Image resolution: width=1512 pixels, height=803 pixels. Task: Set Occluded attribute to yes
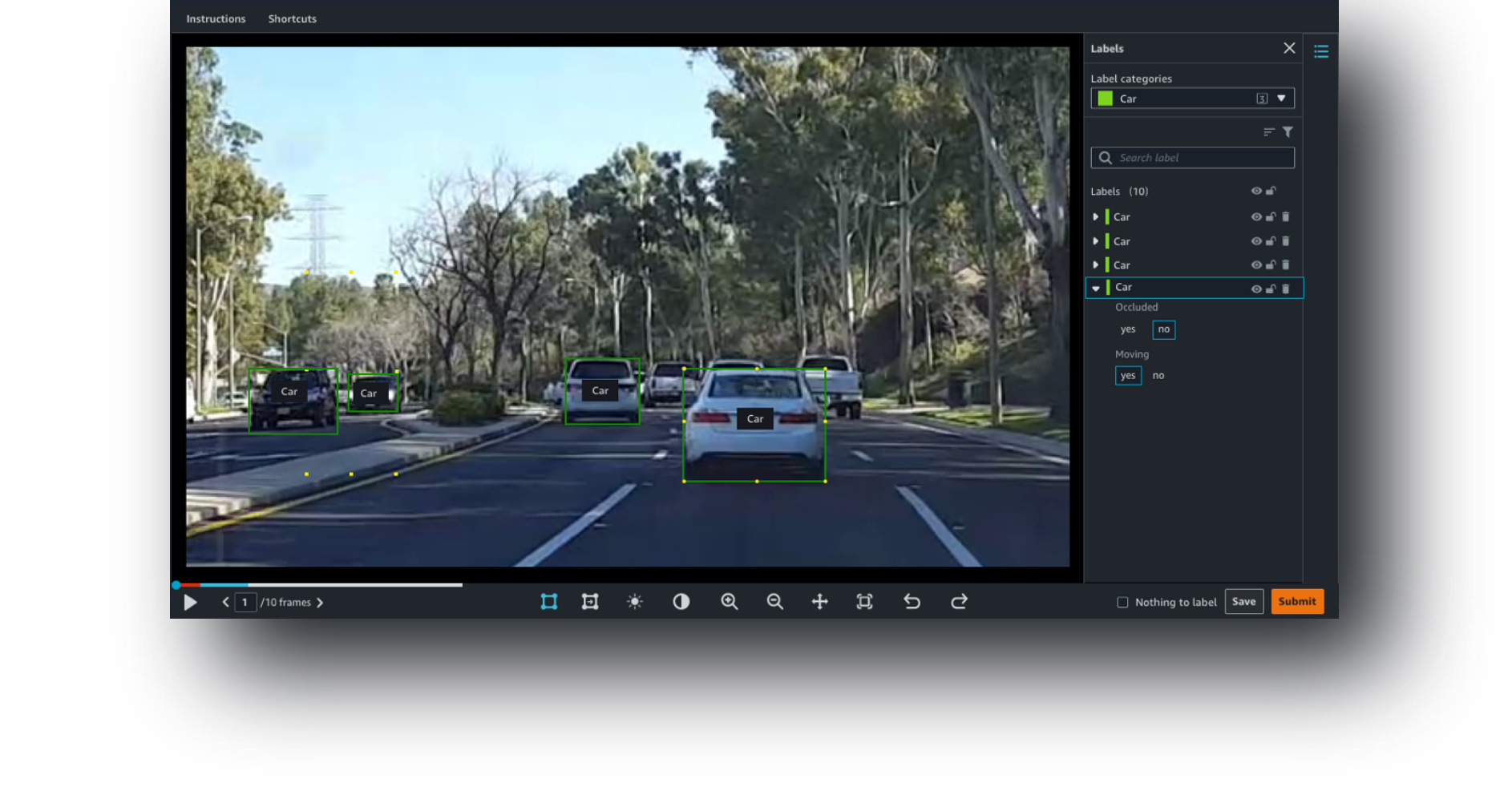[x=1127, y=329]
